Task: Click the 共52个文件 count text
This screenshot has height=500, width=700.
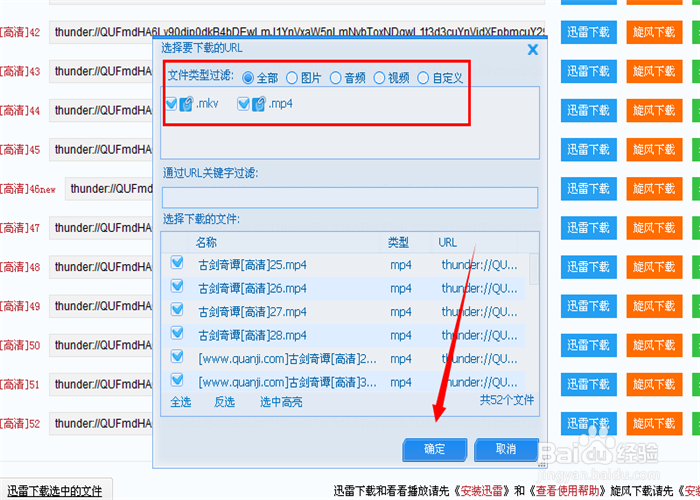Action: point(507,400)
